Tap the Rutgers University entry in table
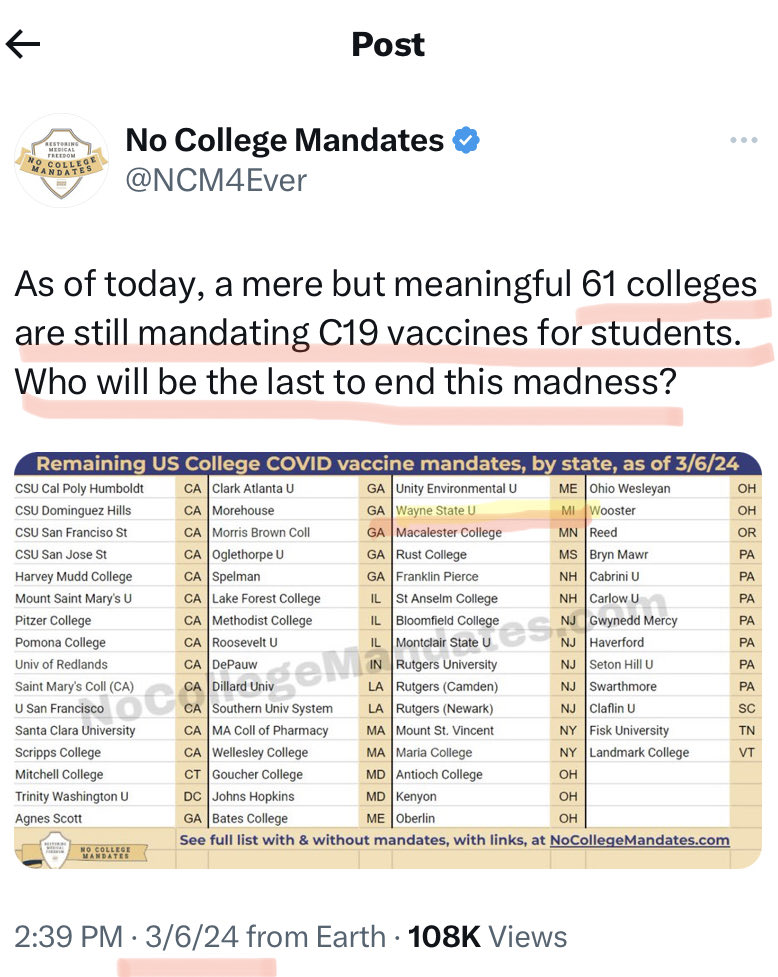 coord(446,665)
